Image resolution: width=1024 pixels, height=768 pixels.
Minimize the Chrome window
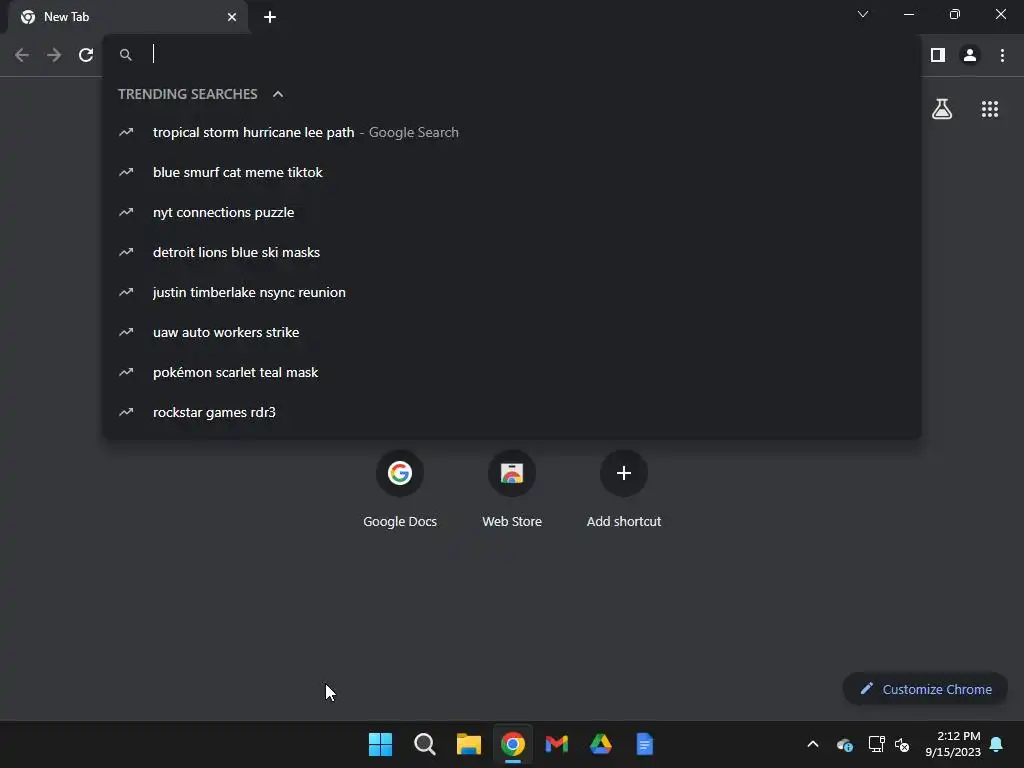click(908, 14)
